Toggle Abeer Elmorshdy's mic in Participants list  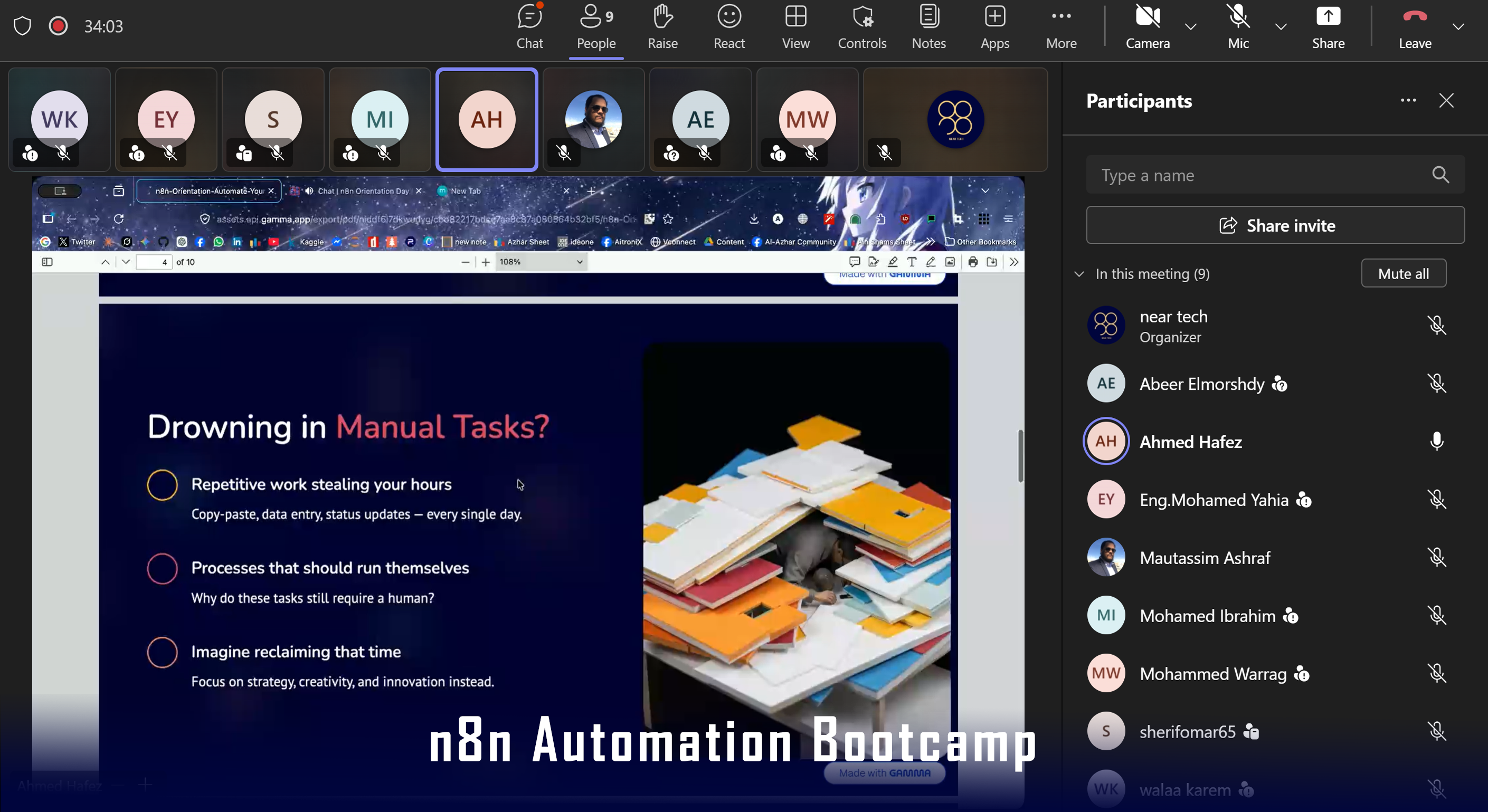(x=1437, y=384)
